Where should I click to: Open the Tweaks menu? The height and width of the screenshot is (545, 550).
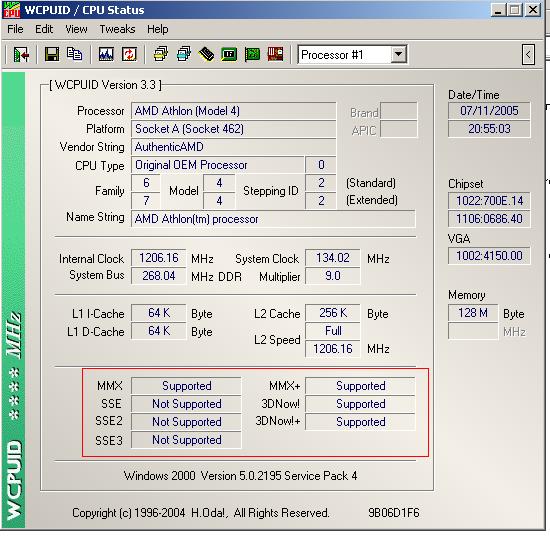[117, 29]
